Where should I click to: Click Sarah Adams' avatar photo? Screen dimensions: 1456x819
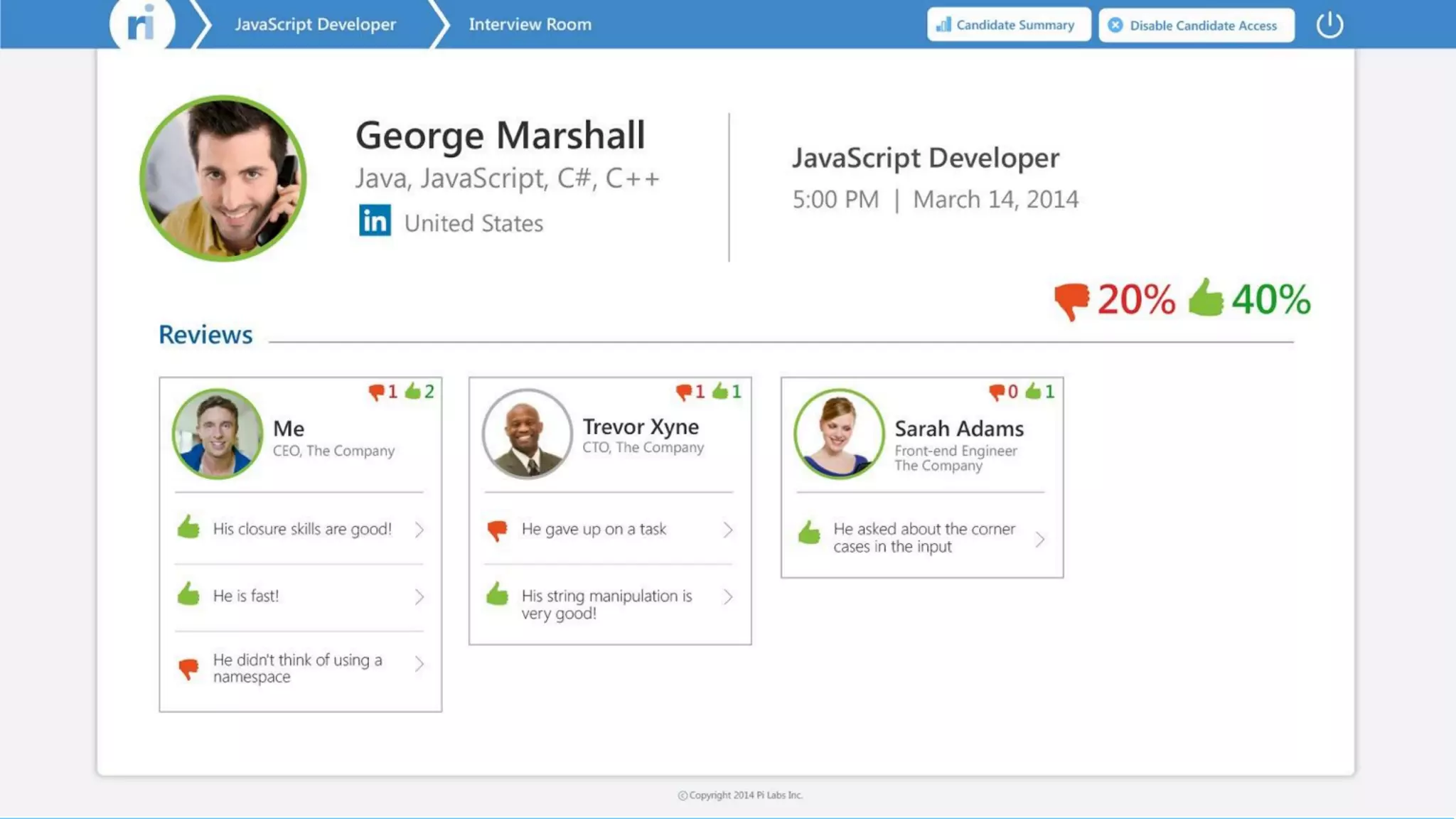[x=839, y=434]
